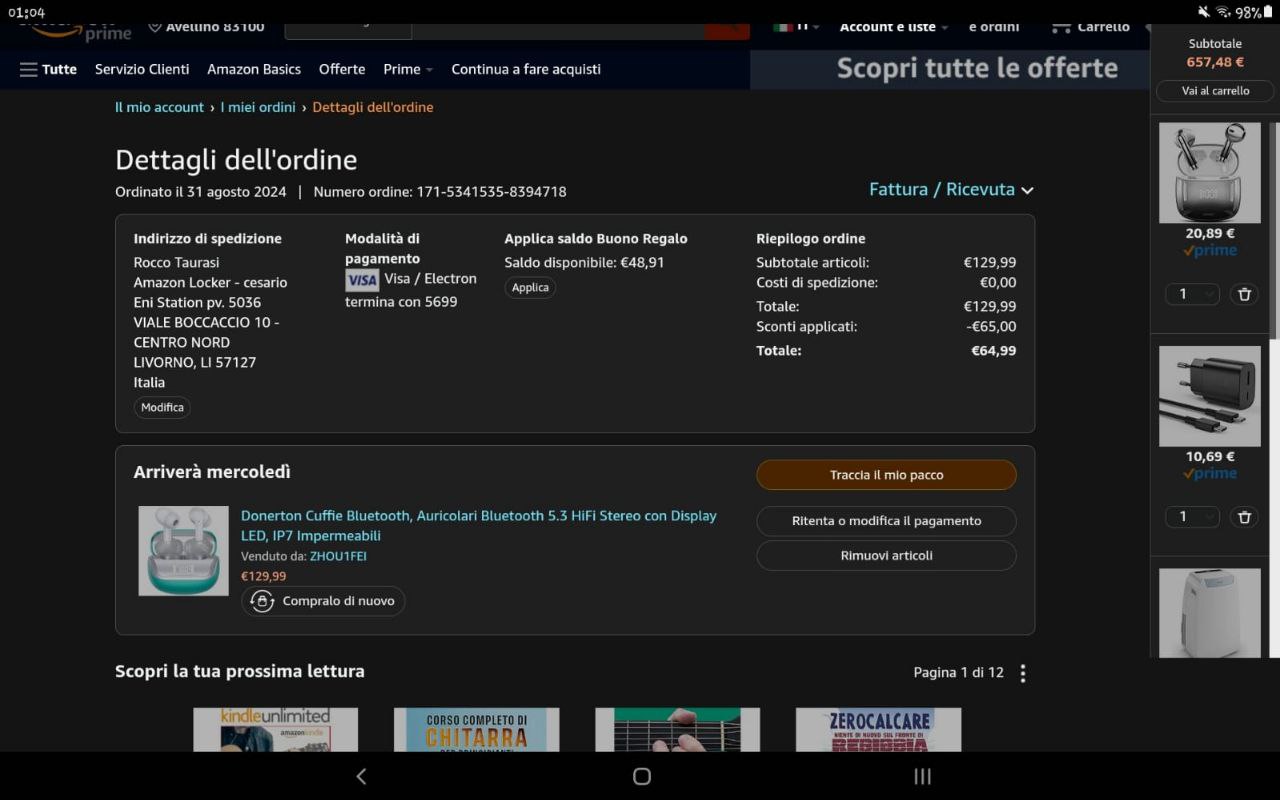This screenshot has height=800, width=1280.
Task: Select Offerte in the navigation bar
Action: pos(342,69)
